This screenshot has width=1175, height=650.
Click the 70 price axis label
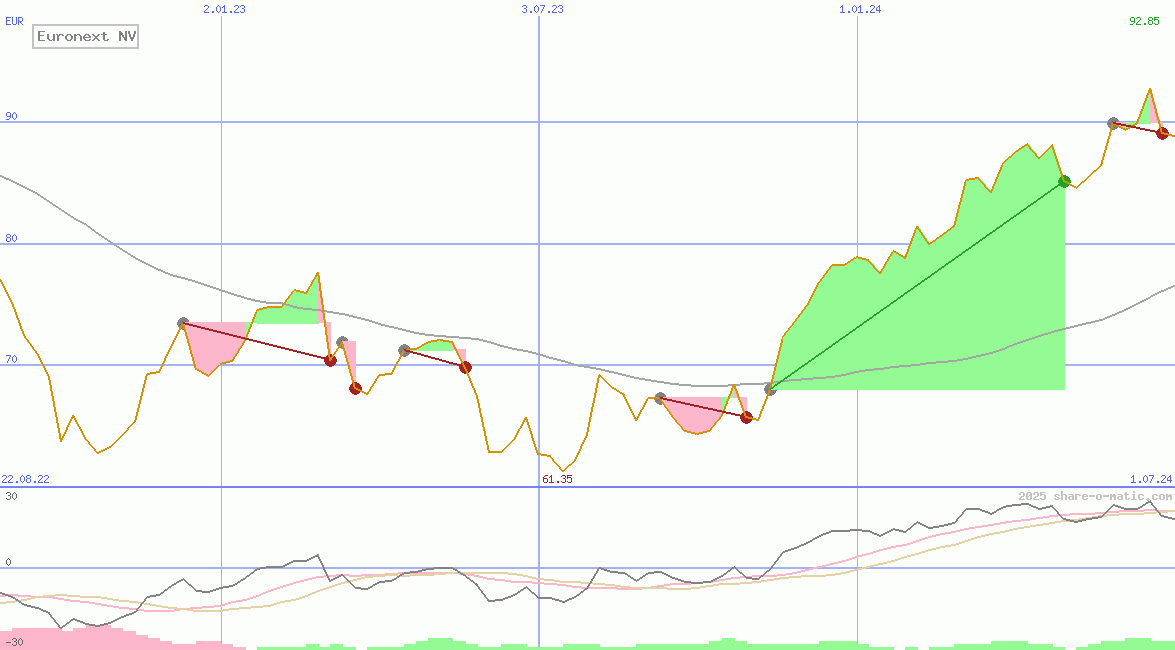(x=11, y=360)
